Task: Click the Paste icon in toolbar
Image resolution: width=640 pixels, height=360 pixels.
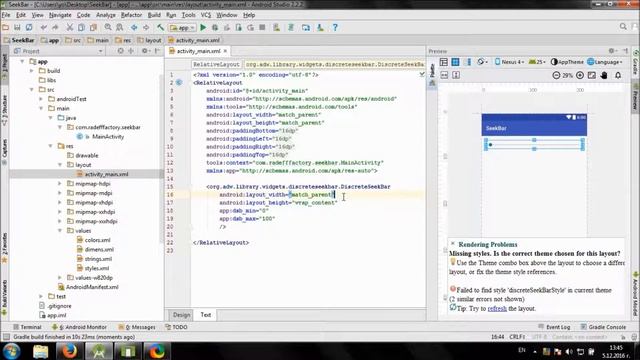Action: pyautogui.click(x=93, y=27)
